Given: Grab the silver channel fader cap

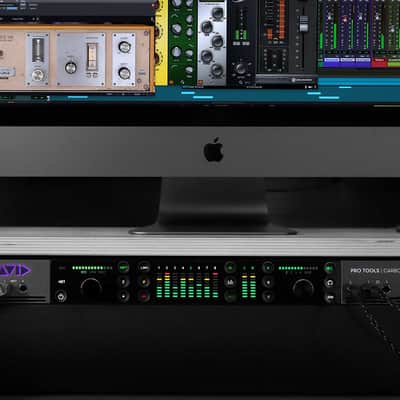Looking at the screenshot, I should [303, 24].
